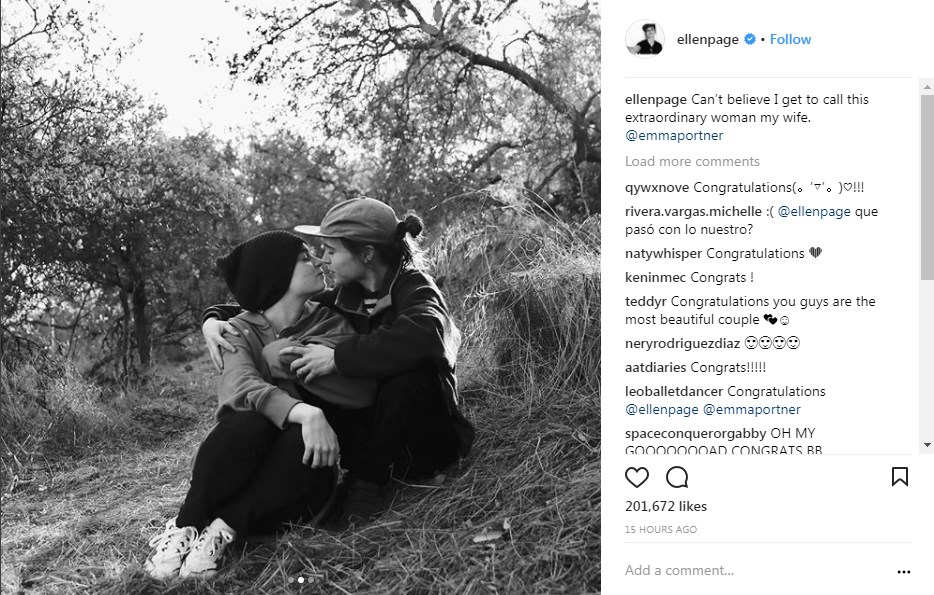
Task: Click the comments scrollbar thumb
Action: point(927,187)
